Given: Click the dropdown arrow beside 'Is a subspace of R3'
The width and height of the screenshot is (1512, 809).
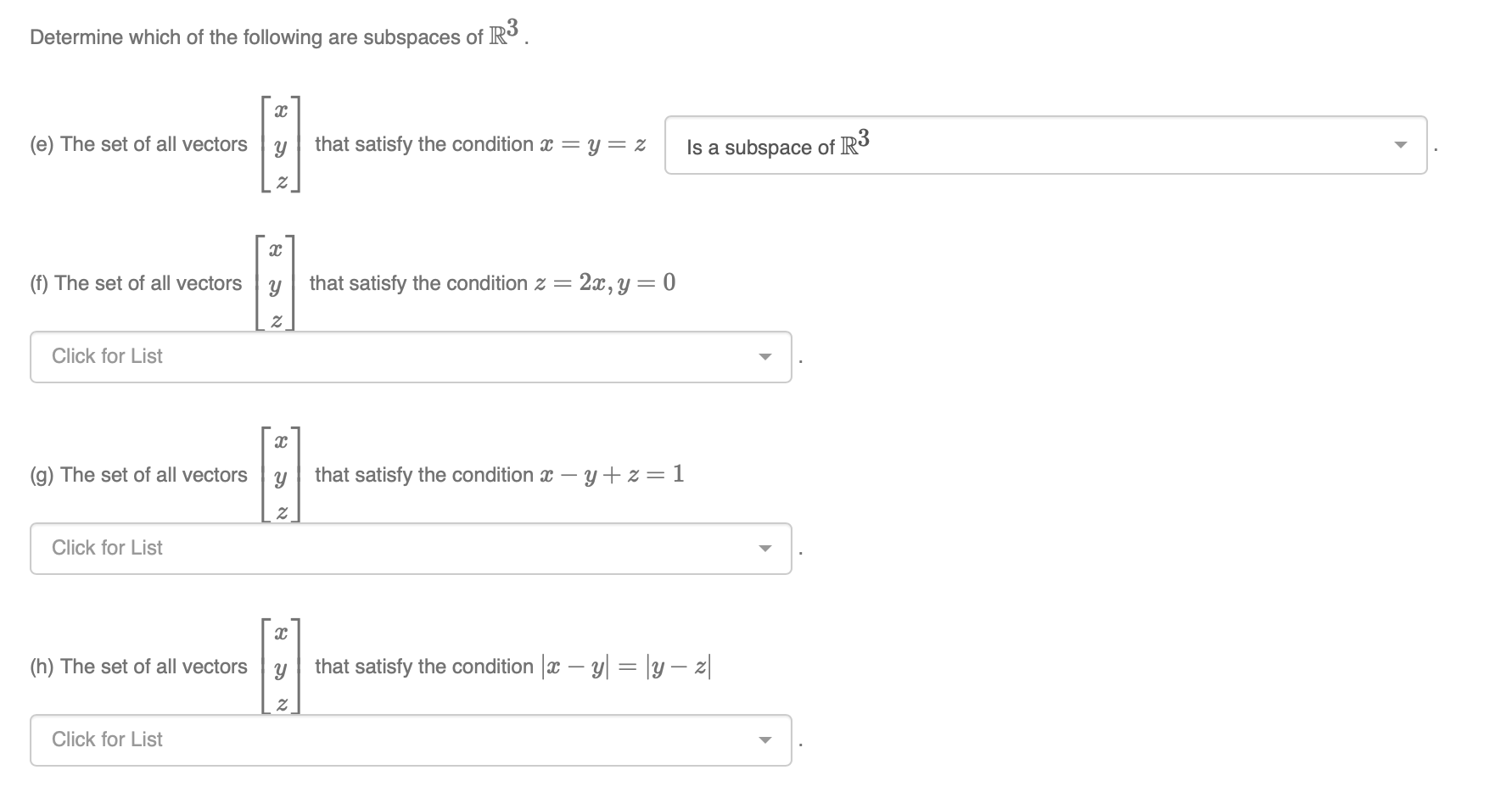Looking at the screenshot, I should pyautogui.click(x=1400, y=146).
